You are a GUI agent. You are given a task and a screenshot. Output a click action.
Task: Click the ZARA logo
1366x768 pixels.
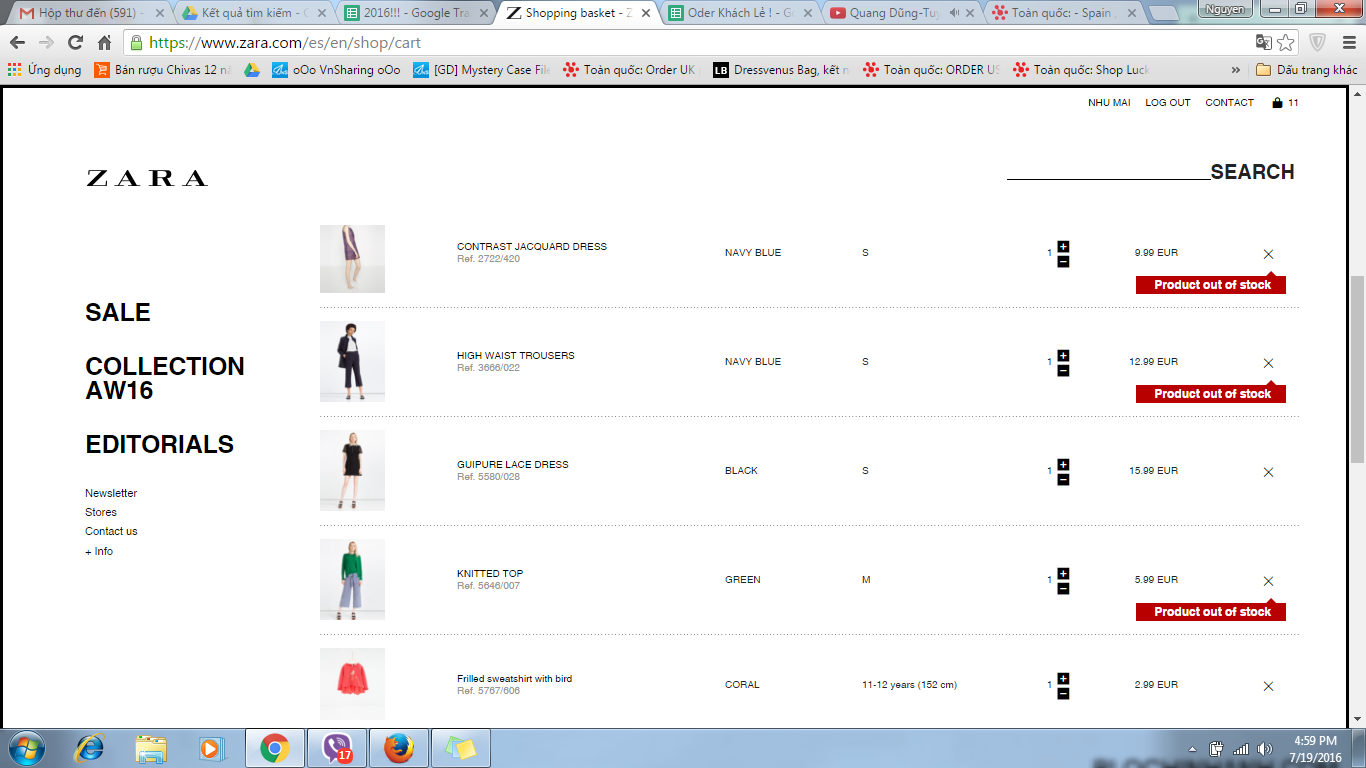coord(147,178)
